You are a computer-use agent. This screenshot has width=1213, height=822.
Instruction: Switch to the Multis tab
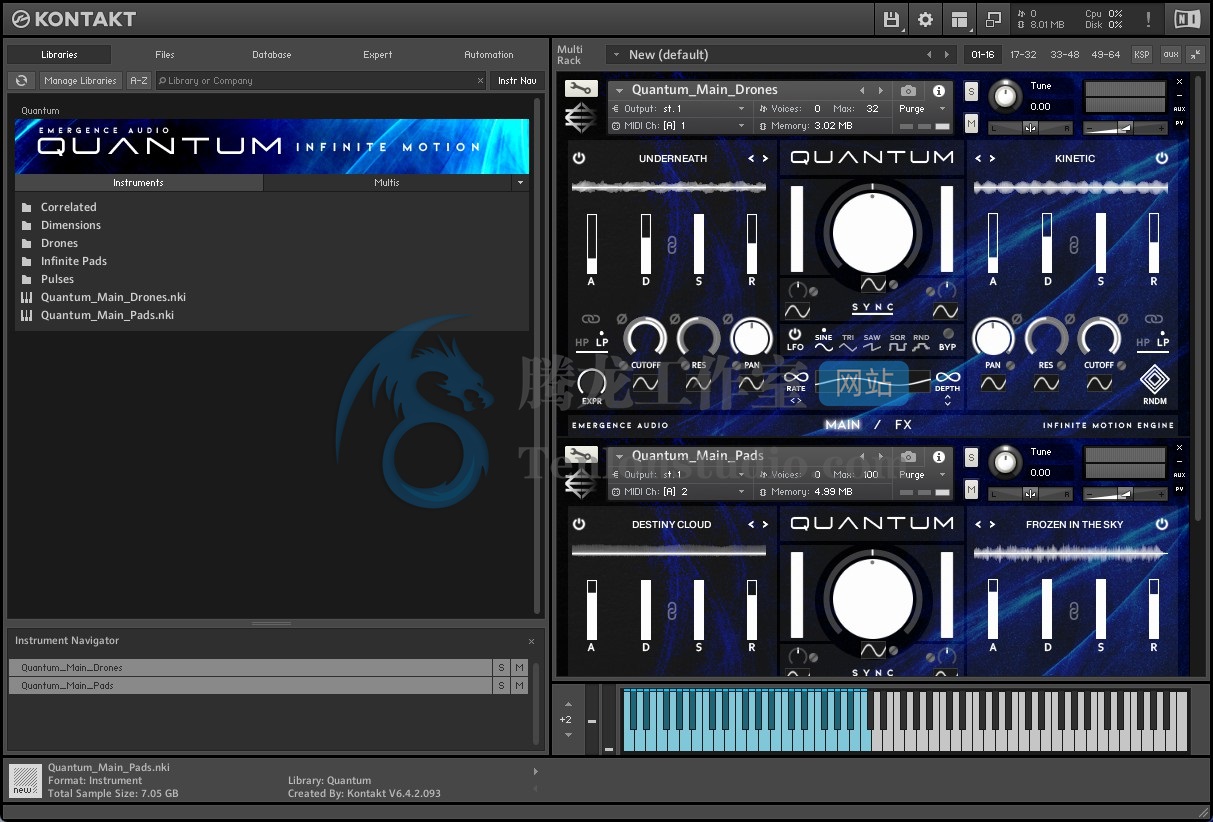(387, 183)
